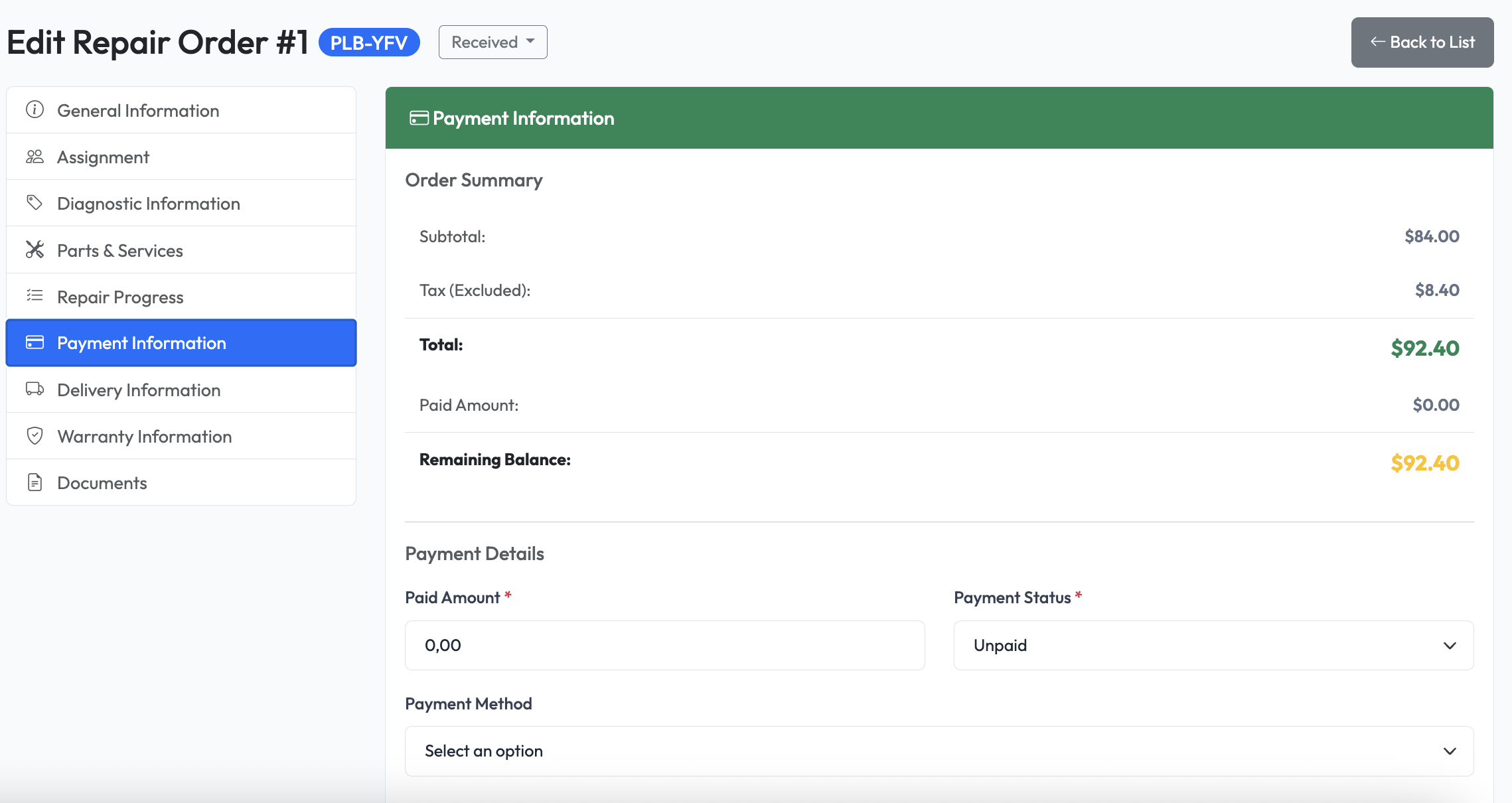Switch to the Documents tab

102,482
